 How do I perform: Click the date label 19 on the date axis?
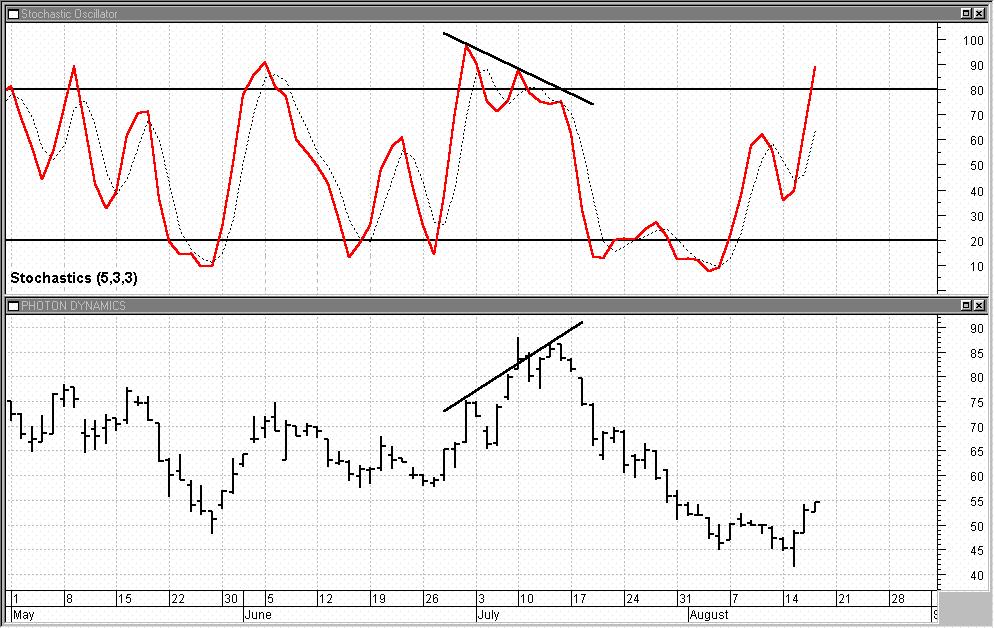[378, 599]
